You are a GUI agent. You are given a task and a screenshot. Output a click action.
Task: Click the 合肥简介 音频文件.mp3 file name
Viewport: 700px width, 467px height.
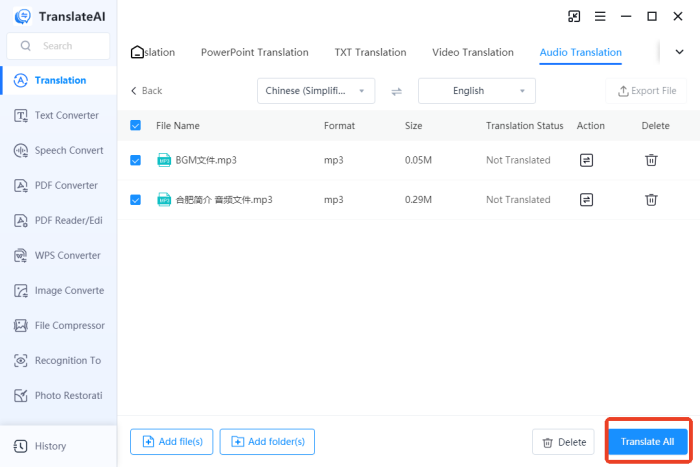pyautogui.click(x=224, y=200)
